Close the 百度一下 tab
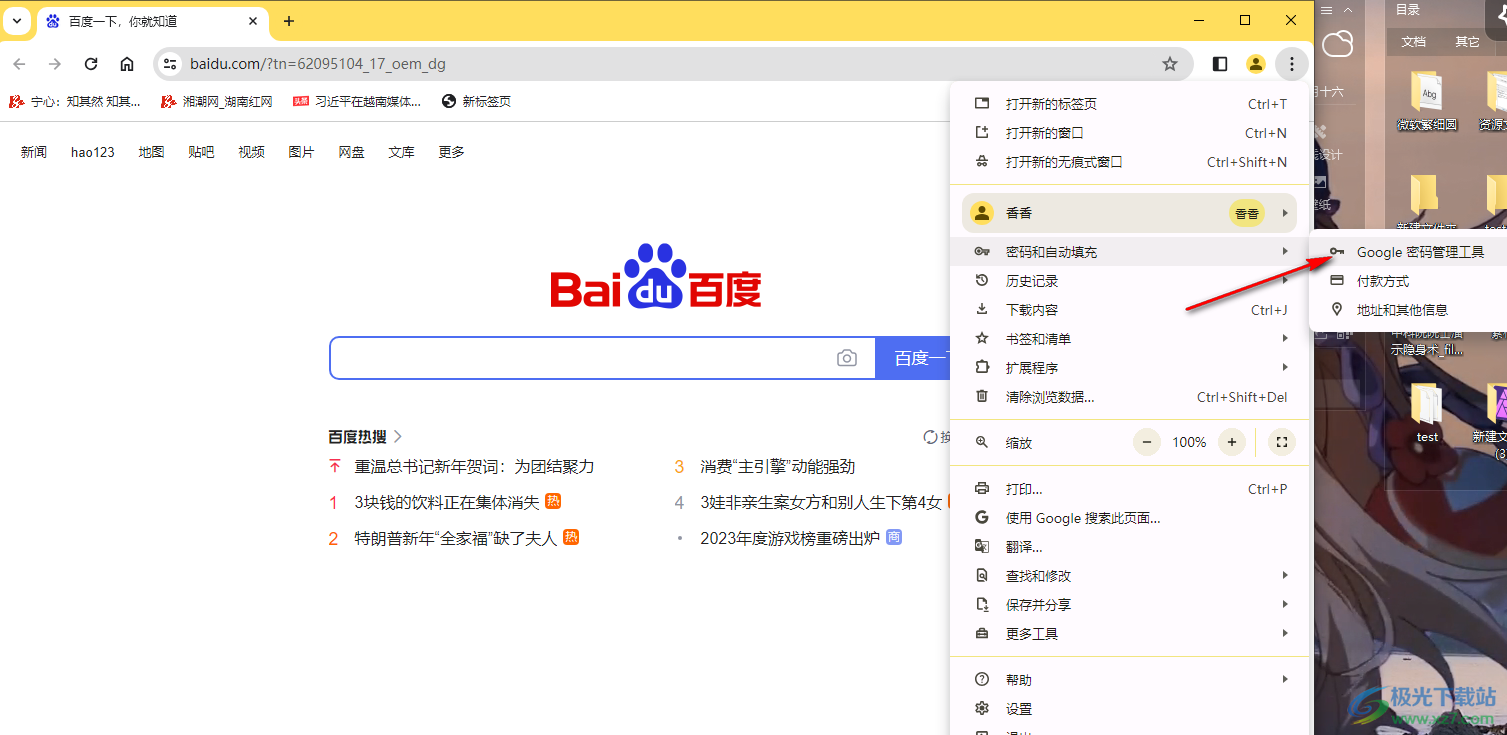Image resolution: width=1507 pixels, height=735 pixels. click(253, 21)
